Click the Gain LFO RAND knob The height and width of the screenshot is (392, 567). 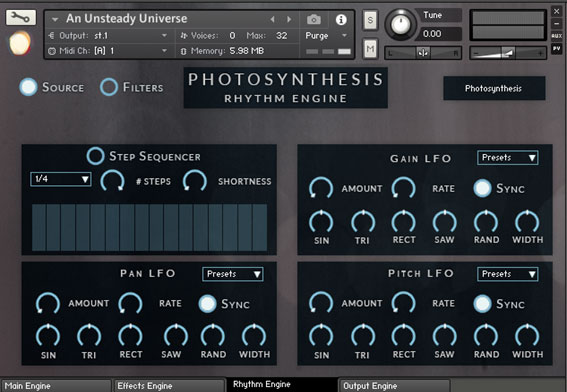click(x=486, y=221)
